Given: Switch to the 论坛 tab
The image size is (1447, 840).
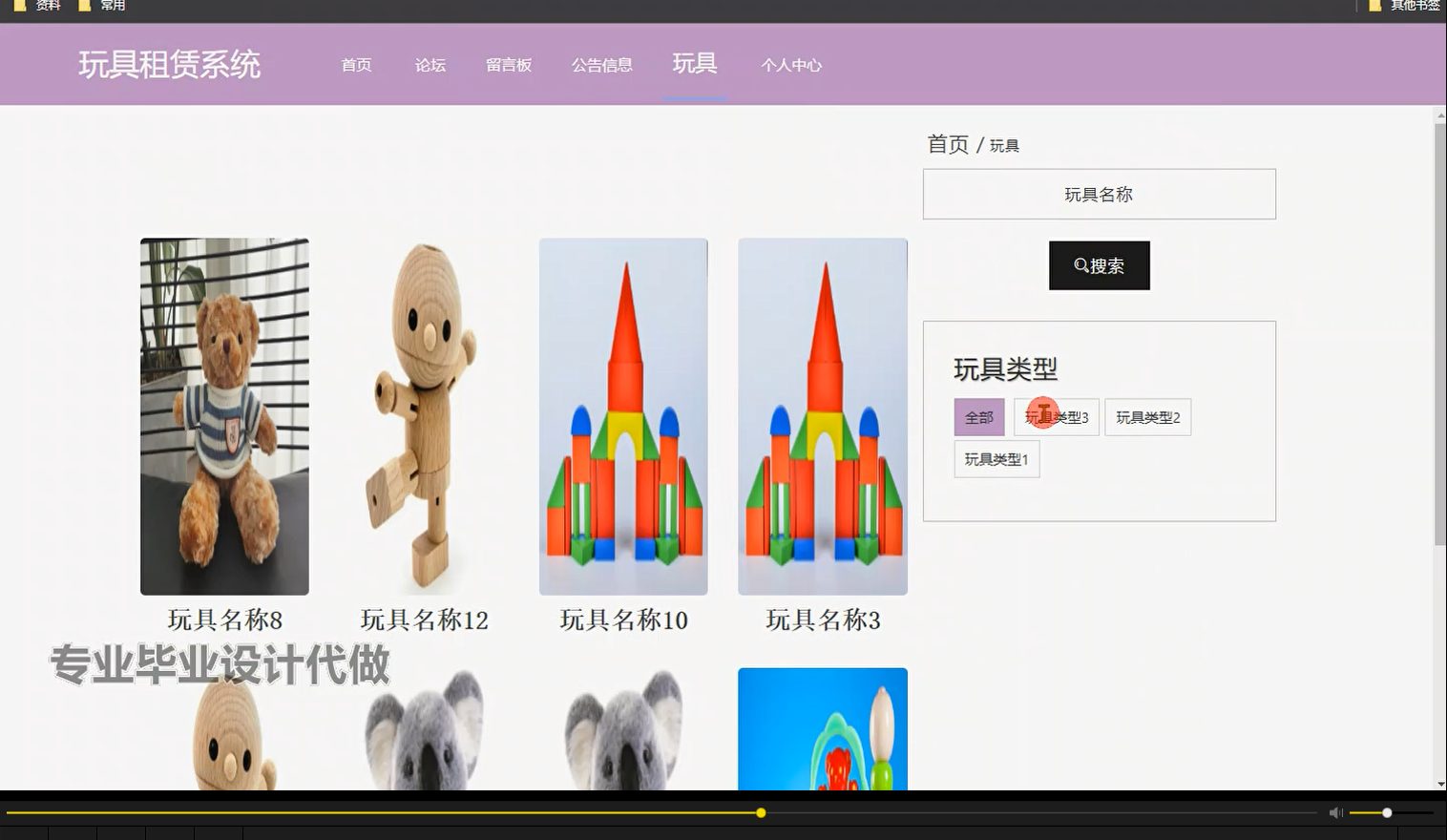Looking at the screenshot, I should coord(430,65).
